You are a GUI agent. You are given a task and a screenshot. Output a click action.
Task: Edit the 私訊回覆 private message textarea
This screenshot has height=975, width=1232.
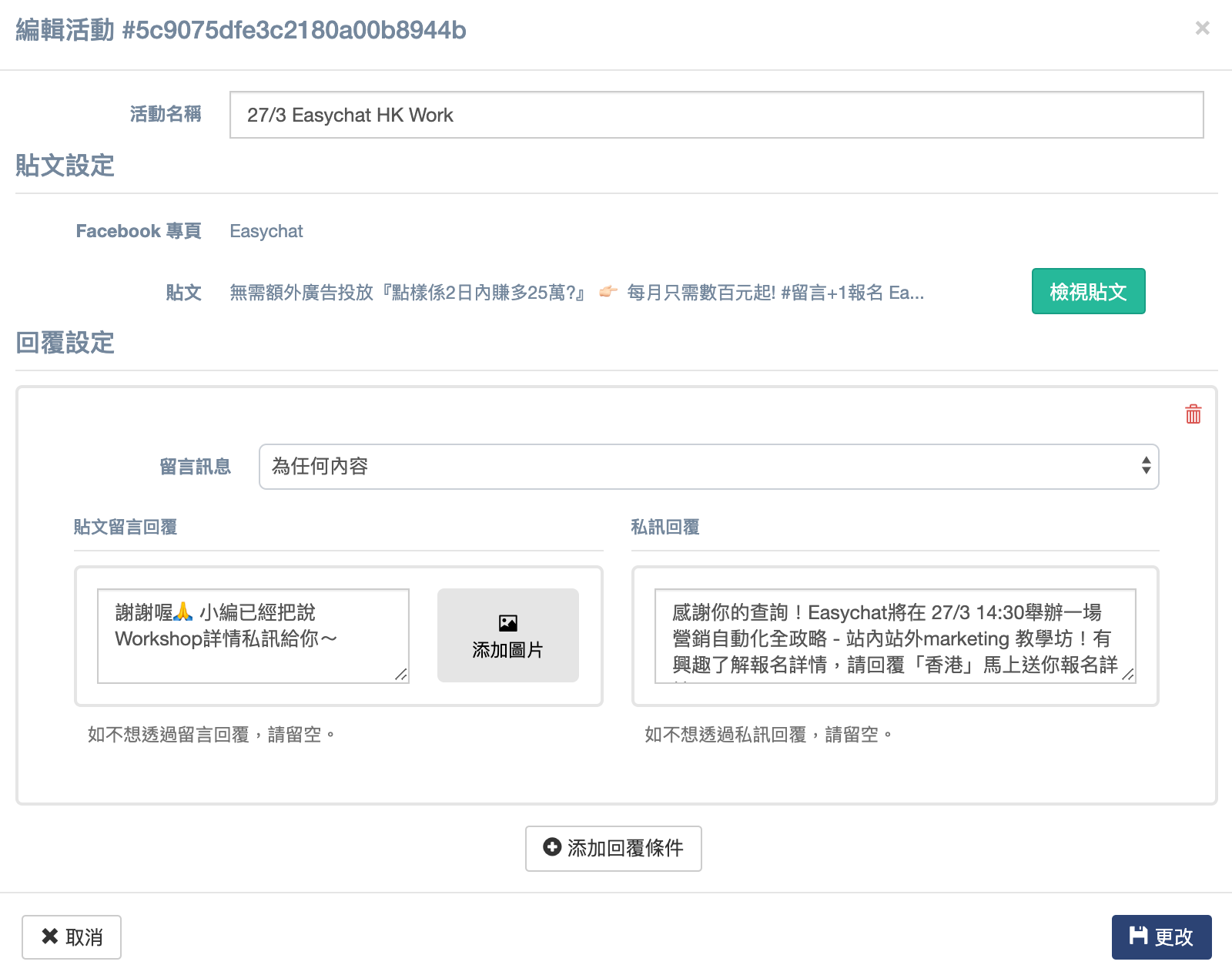[x=895, y=635]
